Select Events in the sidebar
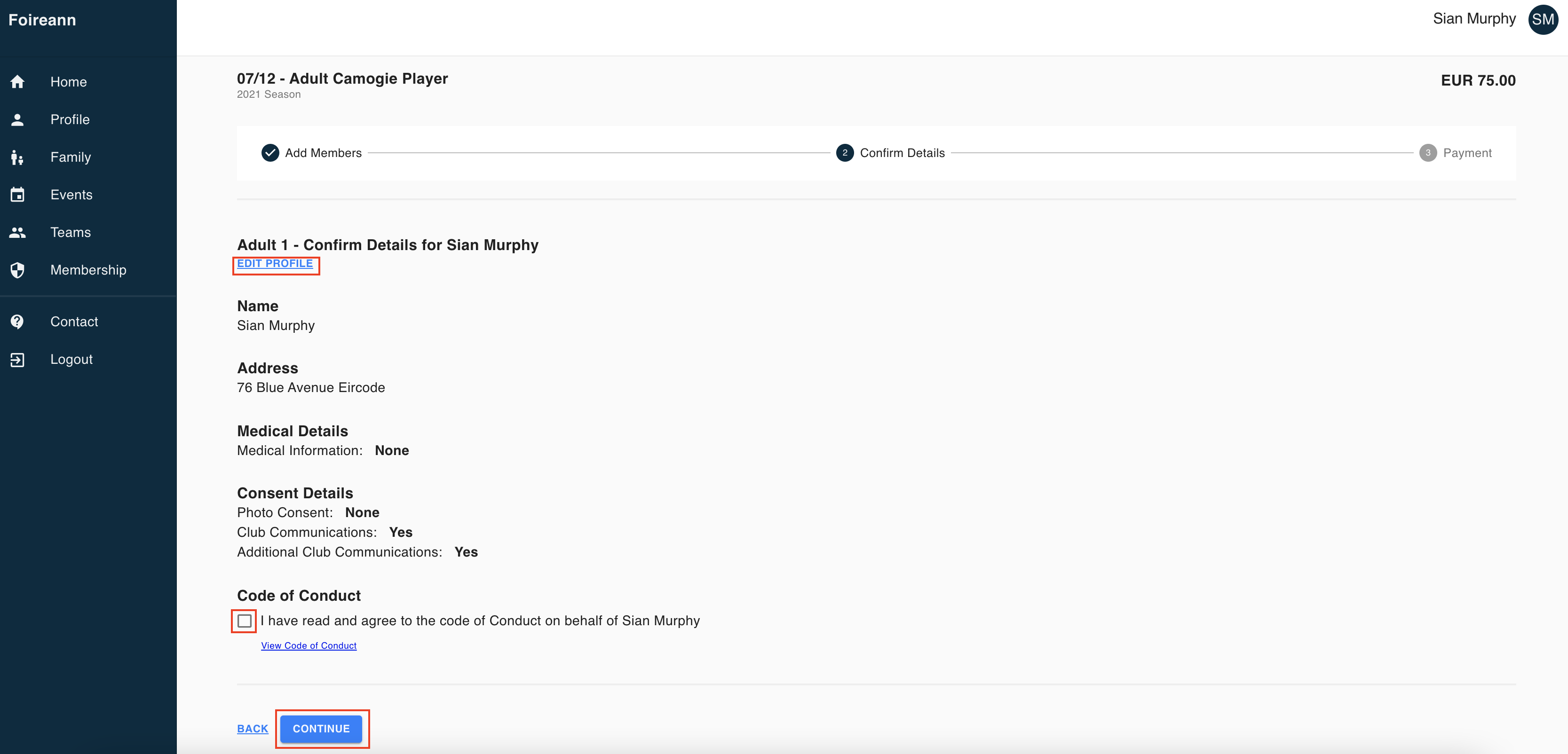This screenshot has width=1568, height=754. click(x=88, y=195)
